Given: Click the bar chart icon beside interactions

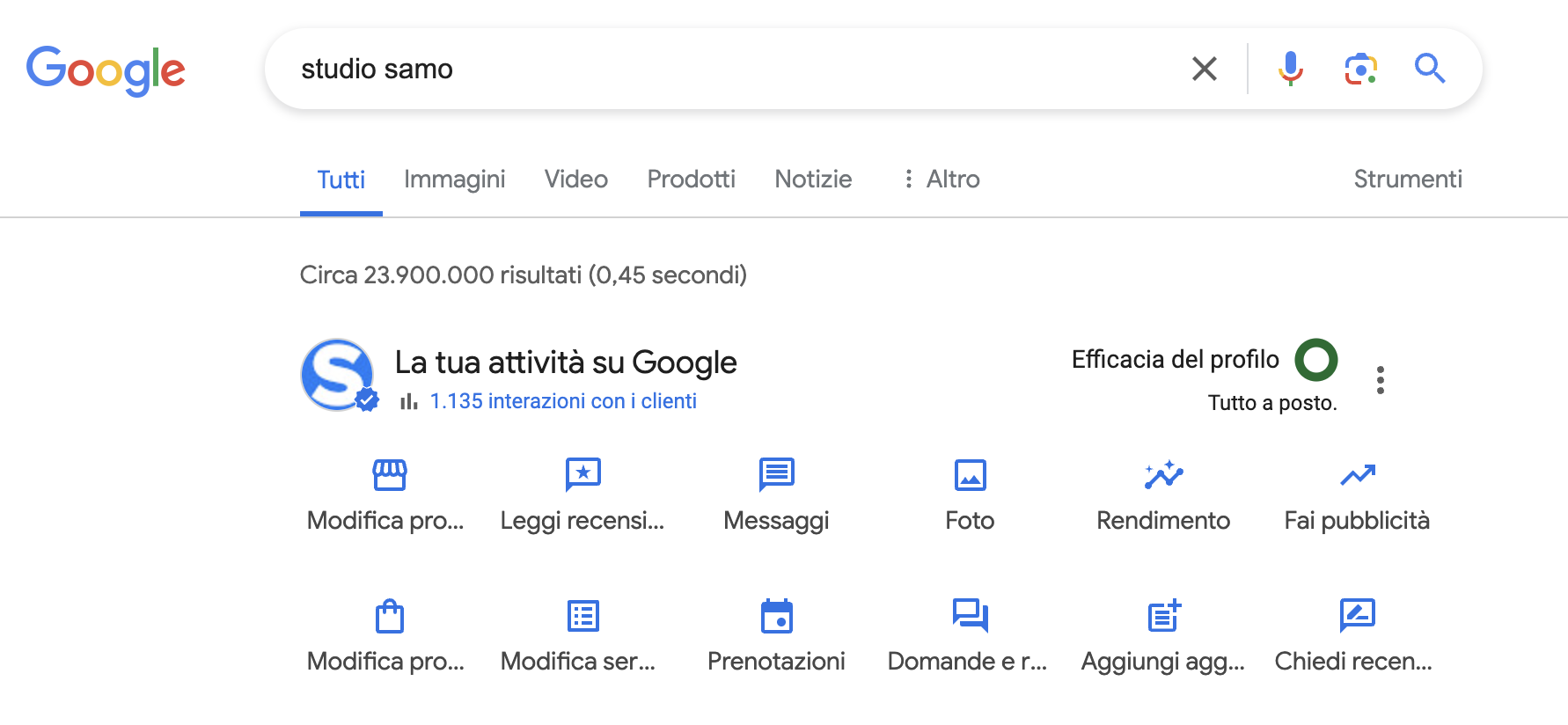Looking at the screenshot, I should tap(408, 402).
